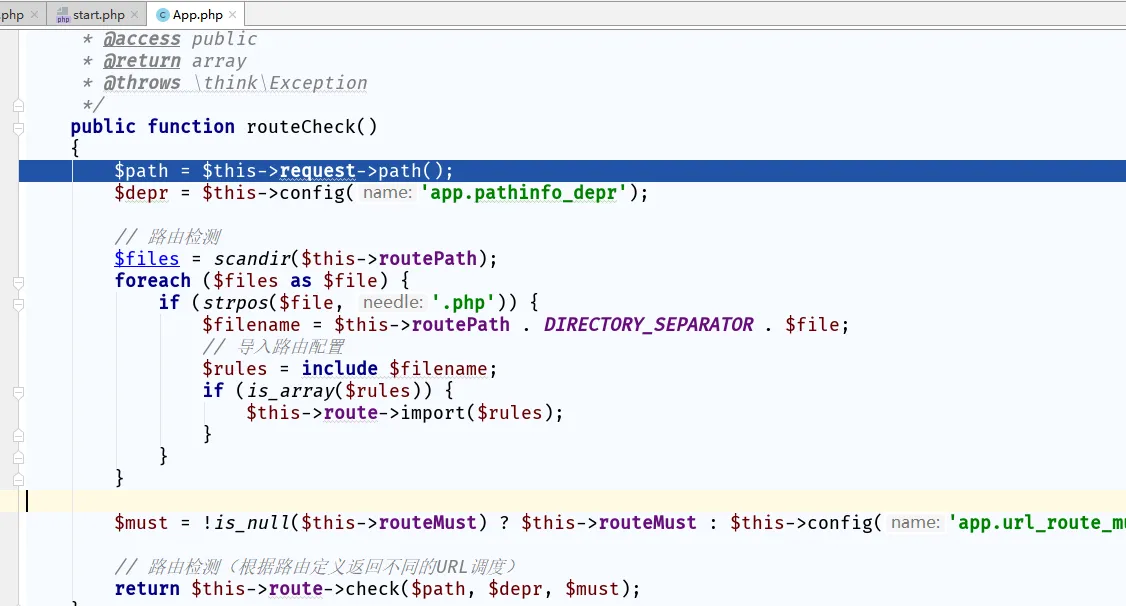This screenshot has height=606, width=1126.
Task: Click the 'needle:' parameter hint
Action: (393, 303)
